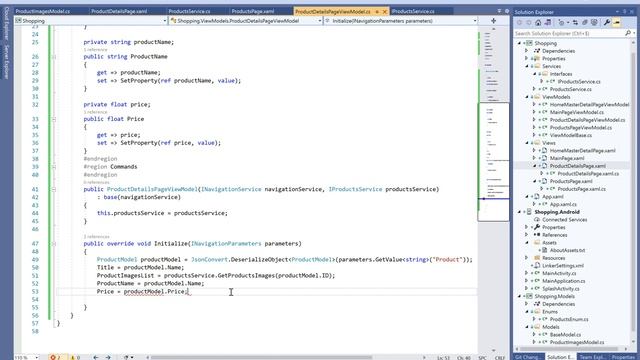Collapse the Views folder node

(x=527, y=143)
